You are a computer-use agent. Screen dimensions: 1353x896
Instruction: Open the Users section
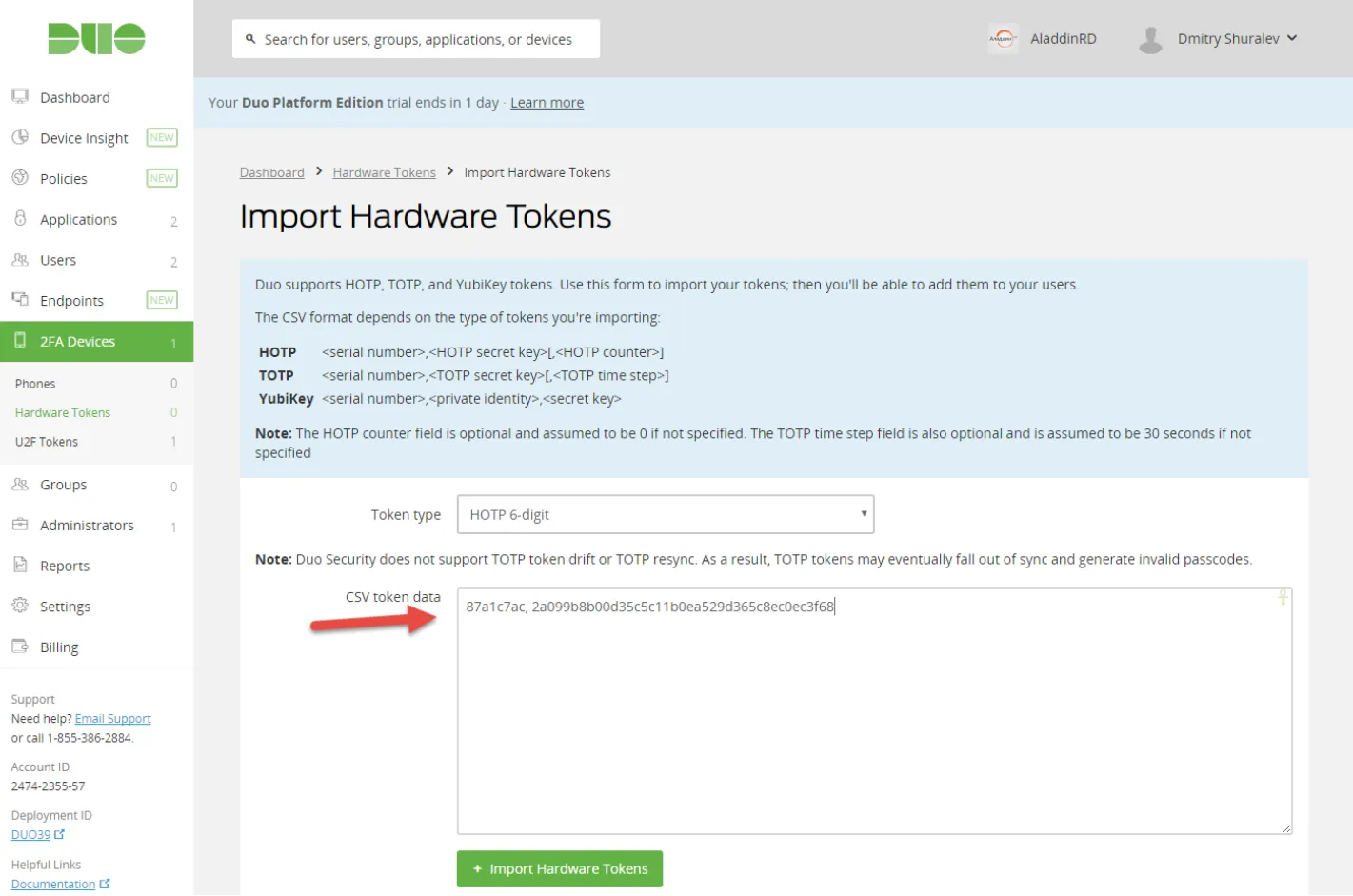tap(58, 260)
